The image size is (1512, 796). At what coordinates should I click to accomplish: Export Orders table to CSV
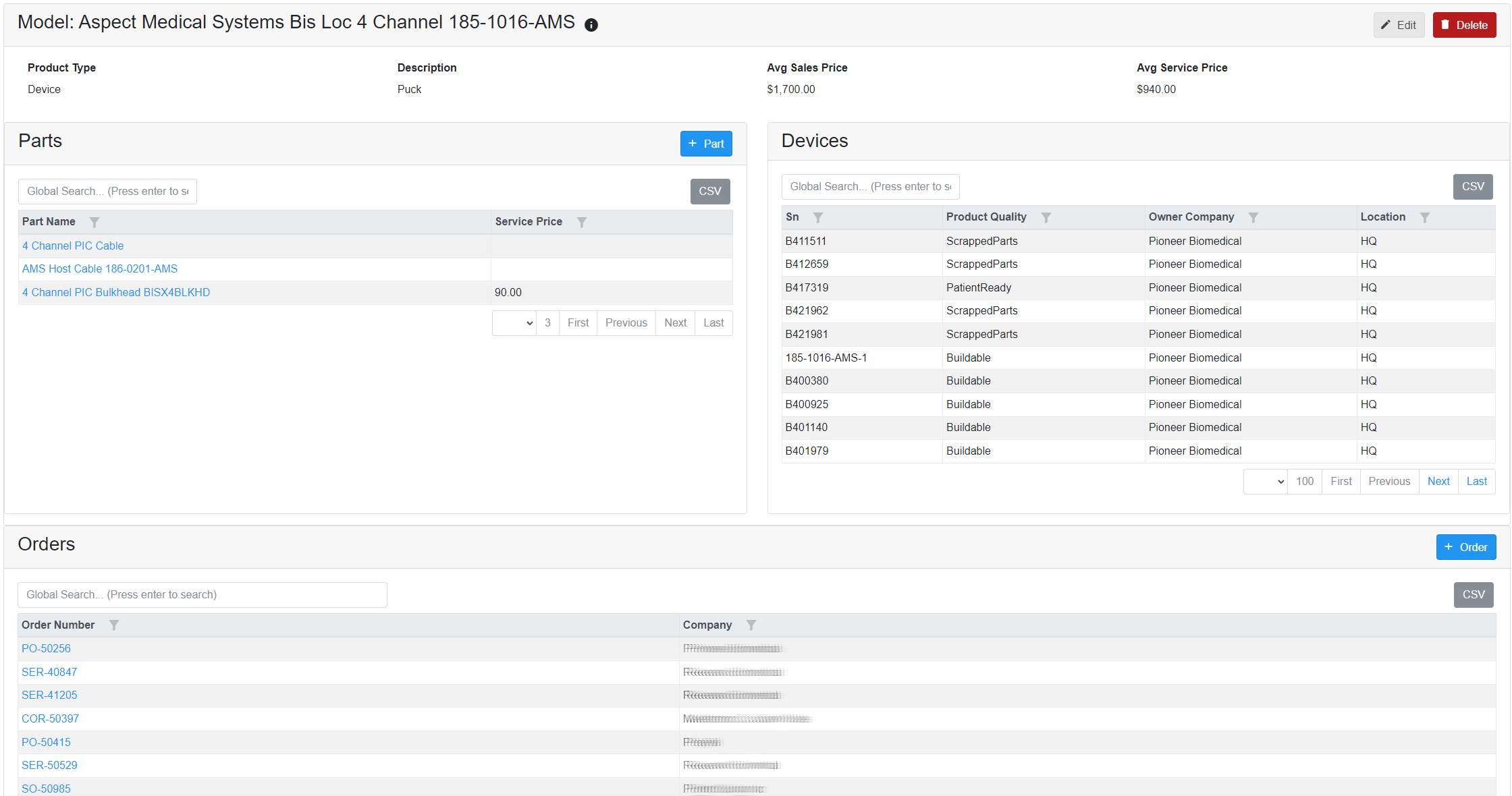point(1474,594)
